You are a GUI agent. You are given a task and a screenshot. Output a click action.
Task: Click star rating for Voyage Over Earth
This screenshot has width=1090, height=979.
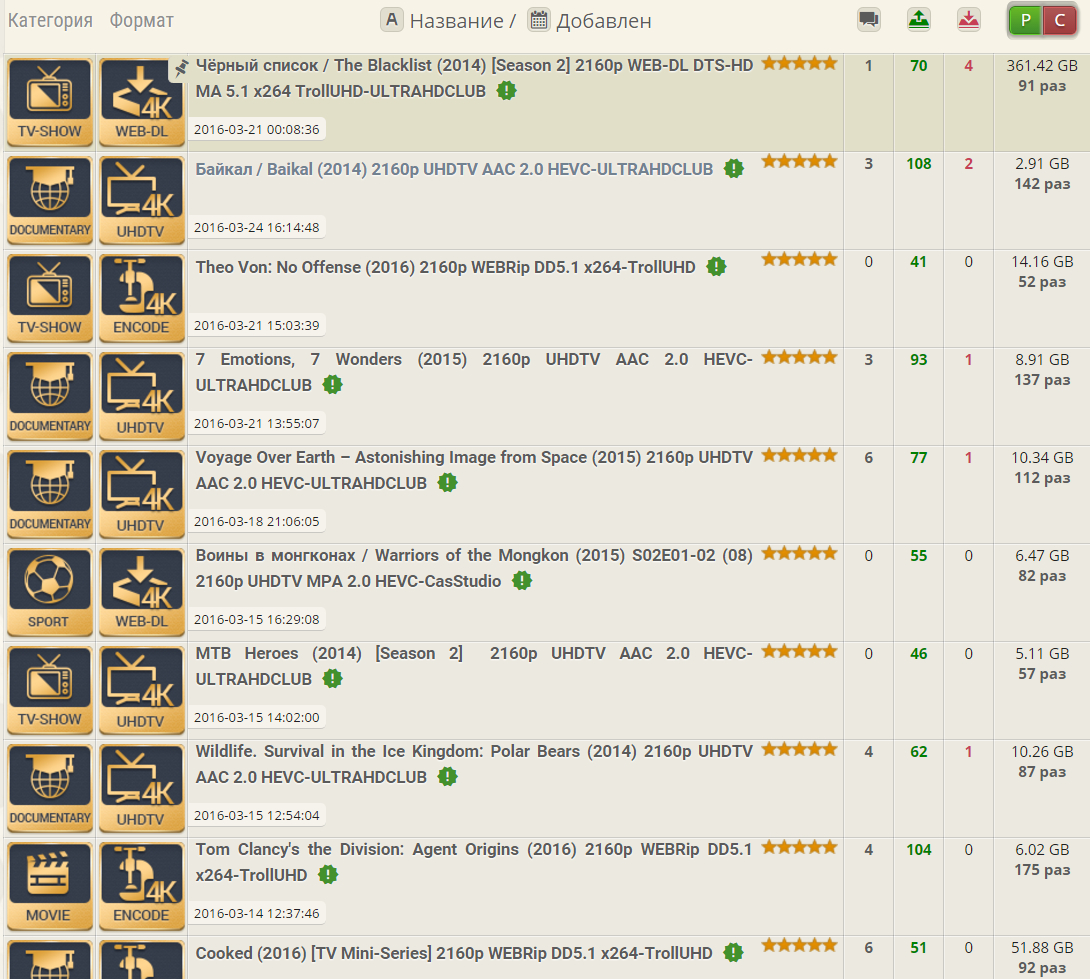coord(799,456)
